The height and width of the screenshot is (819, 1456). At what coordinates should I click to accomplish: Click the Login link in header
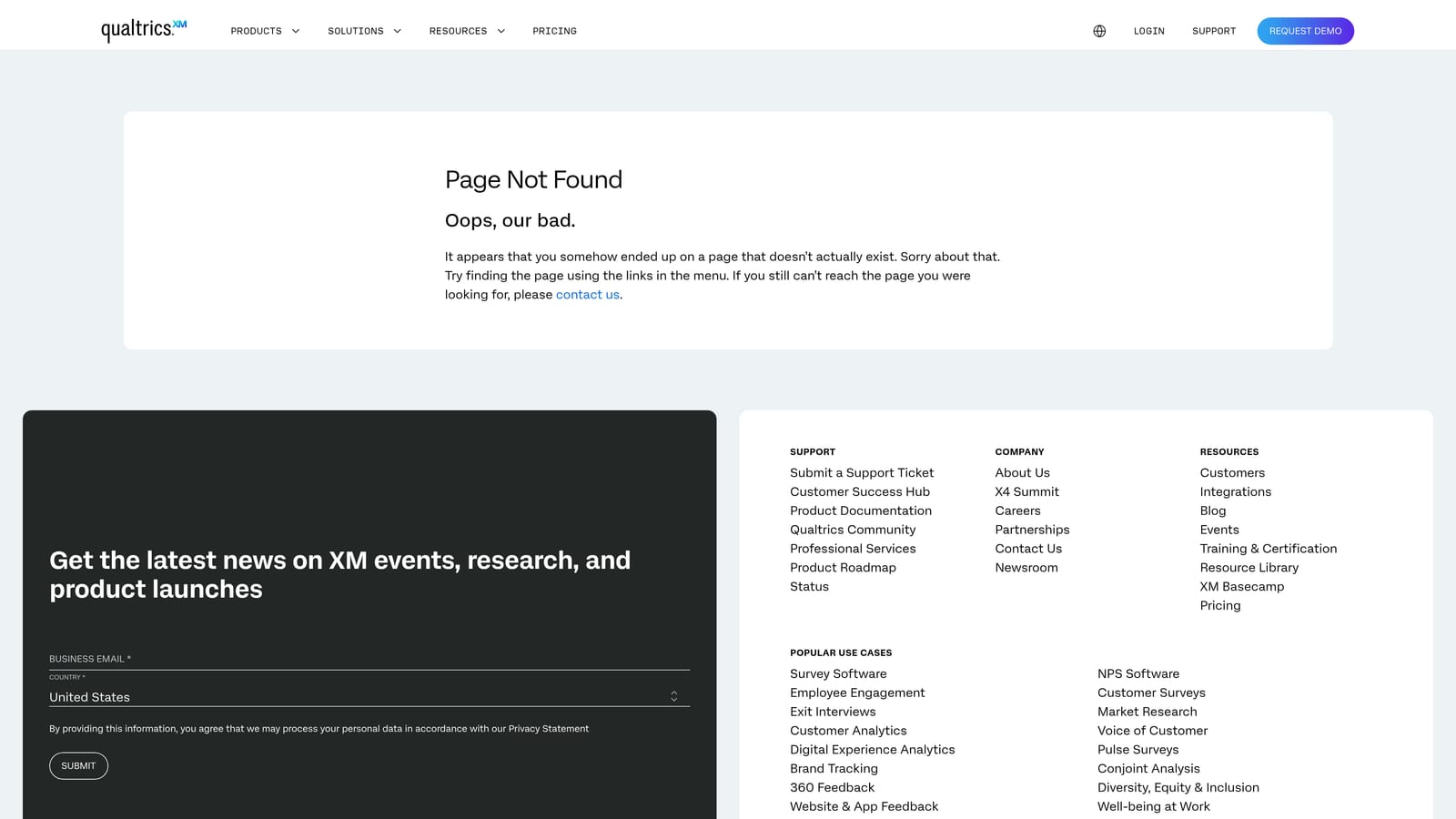[x=1149, y=31]
